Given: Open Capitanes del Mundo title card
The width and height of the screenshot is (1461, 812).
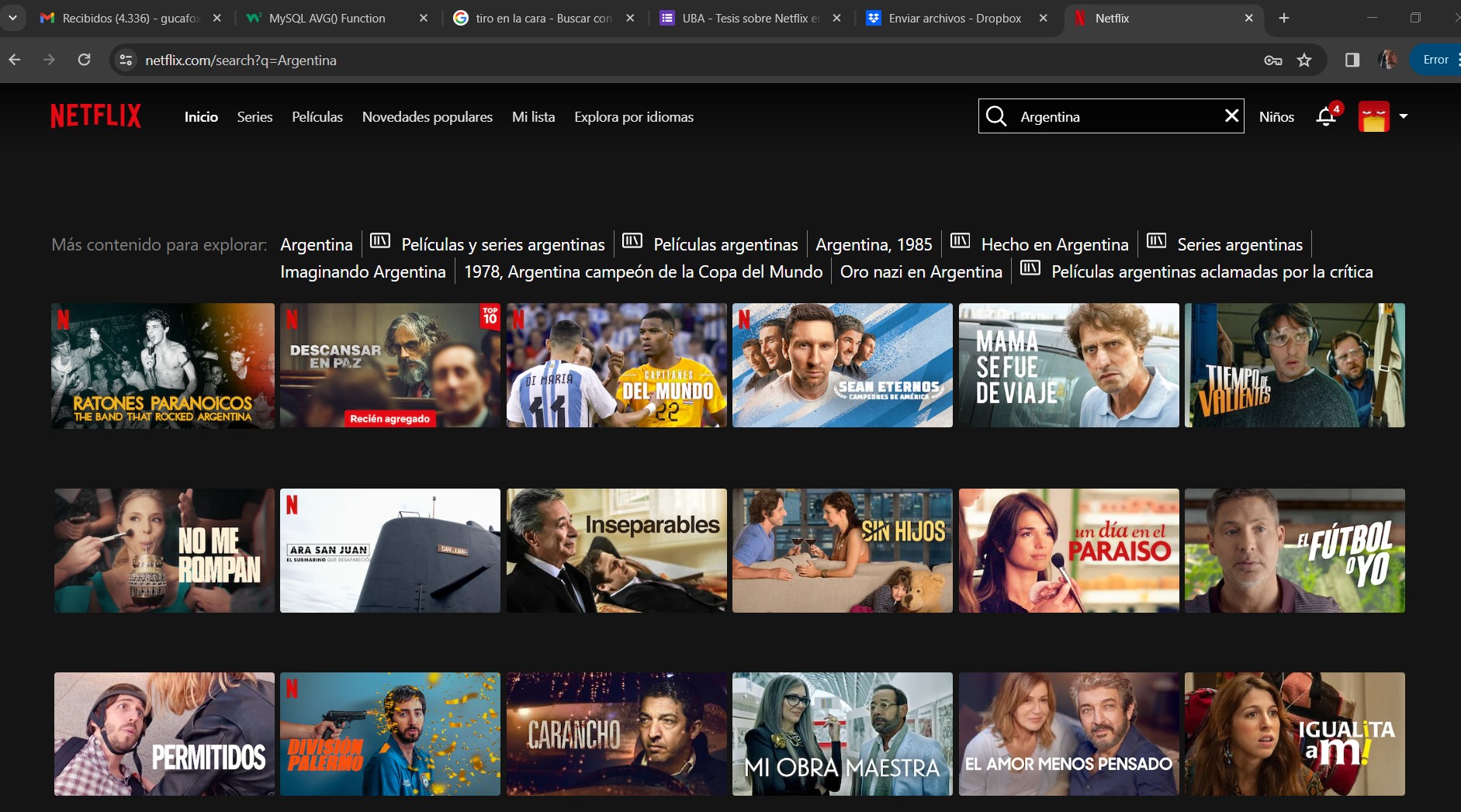Looking at the screenshot, I should coord(617,365).
